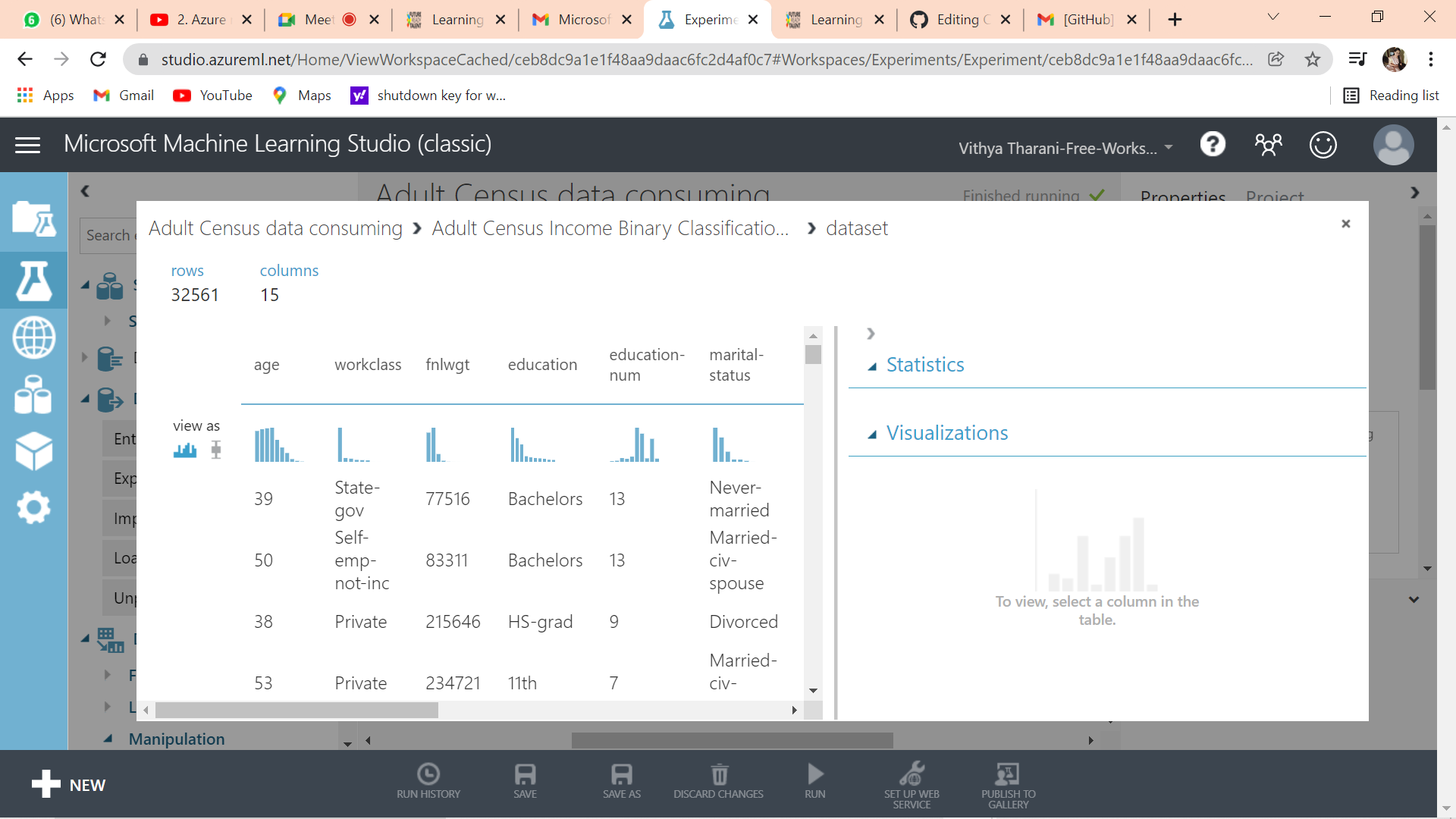1456x819 pixels.
Task: Switch 'view as' to histogram view
Action: 184,449
